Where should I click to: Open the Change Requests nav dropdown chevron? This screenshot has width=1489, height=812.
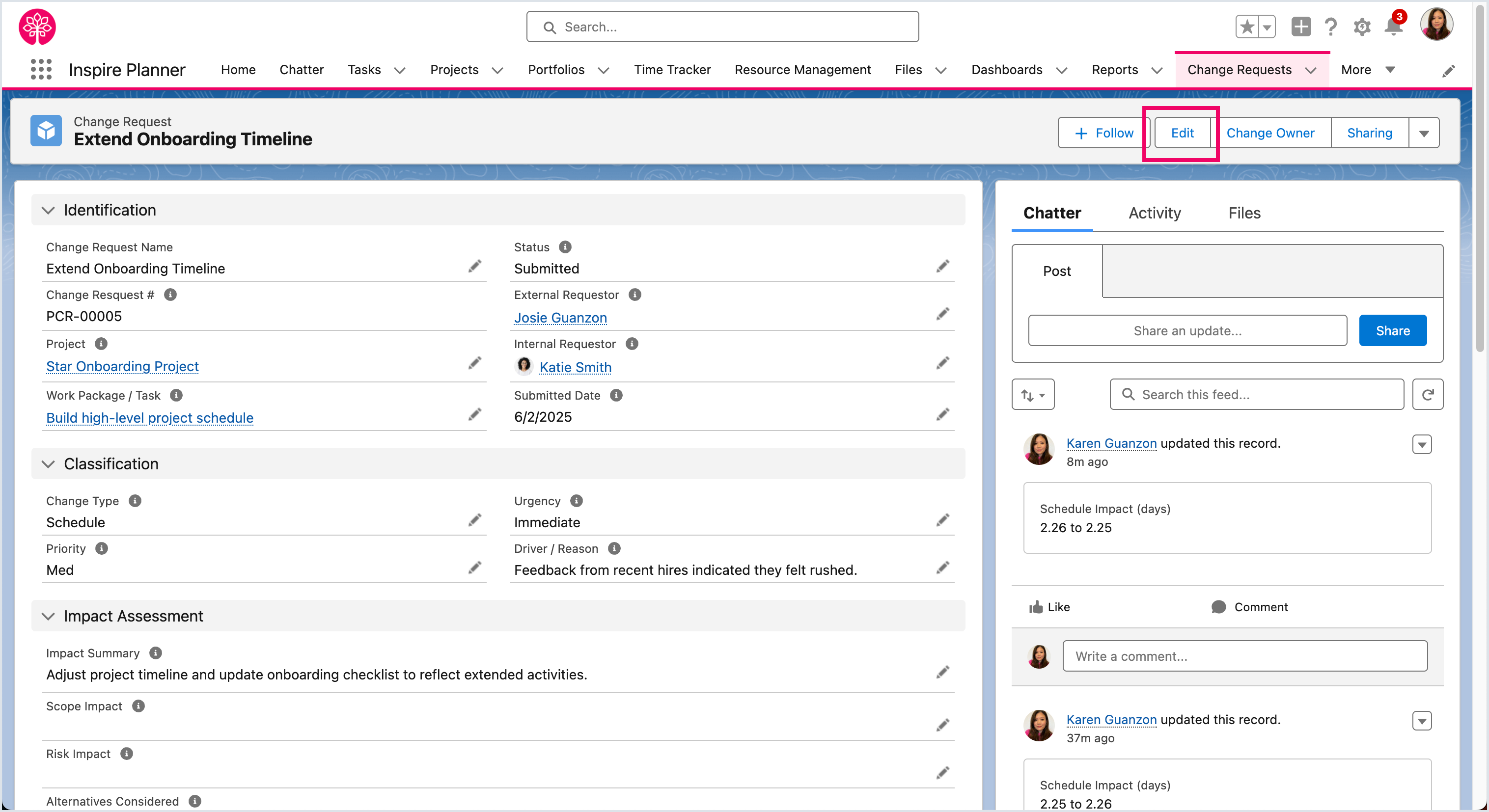[x=1310, y=71]
